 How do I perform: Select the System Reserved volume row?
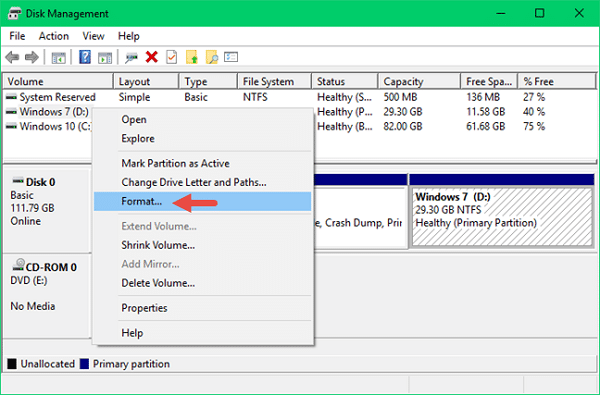[300, 97]
